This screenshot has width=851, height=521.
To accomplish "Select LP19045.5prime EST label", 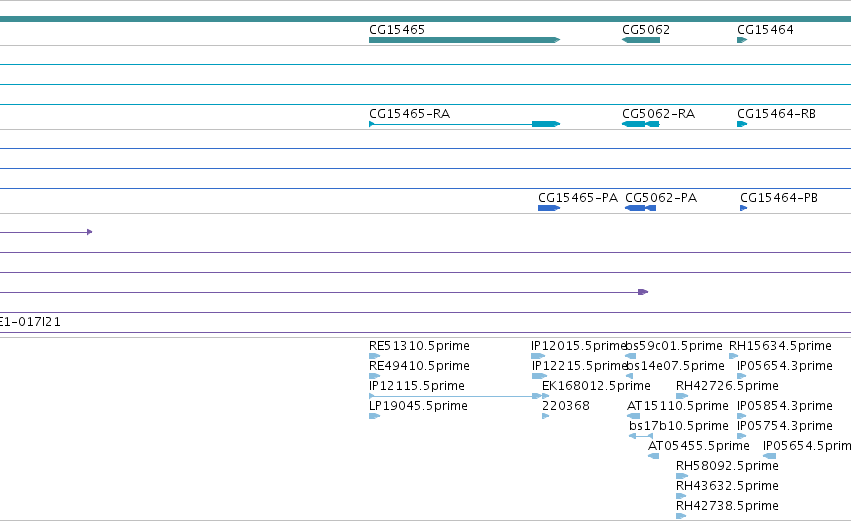I will (418, 406).
